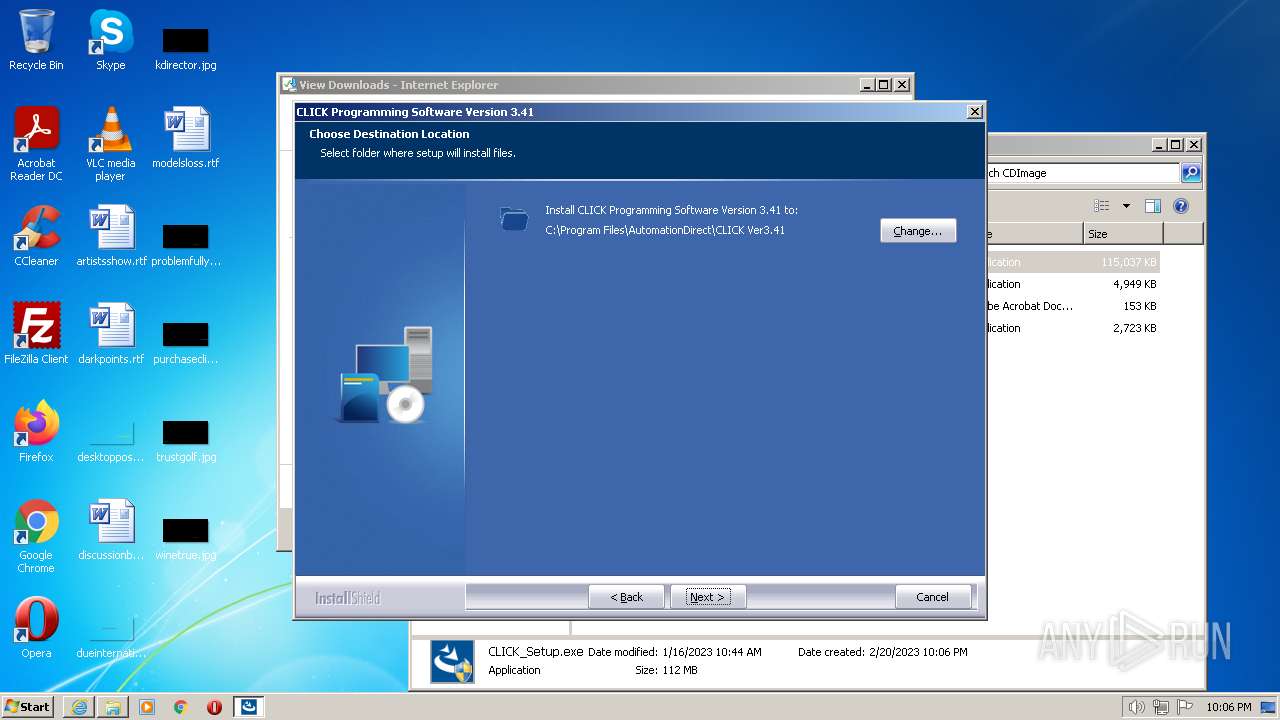1280x720 pixels.
Task: Open the dueinternati file icon
Action: (111, 637)
